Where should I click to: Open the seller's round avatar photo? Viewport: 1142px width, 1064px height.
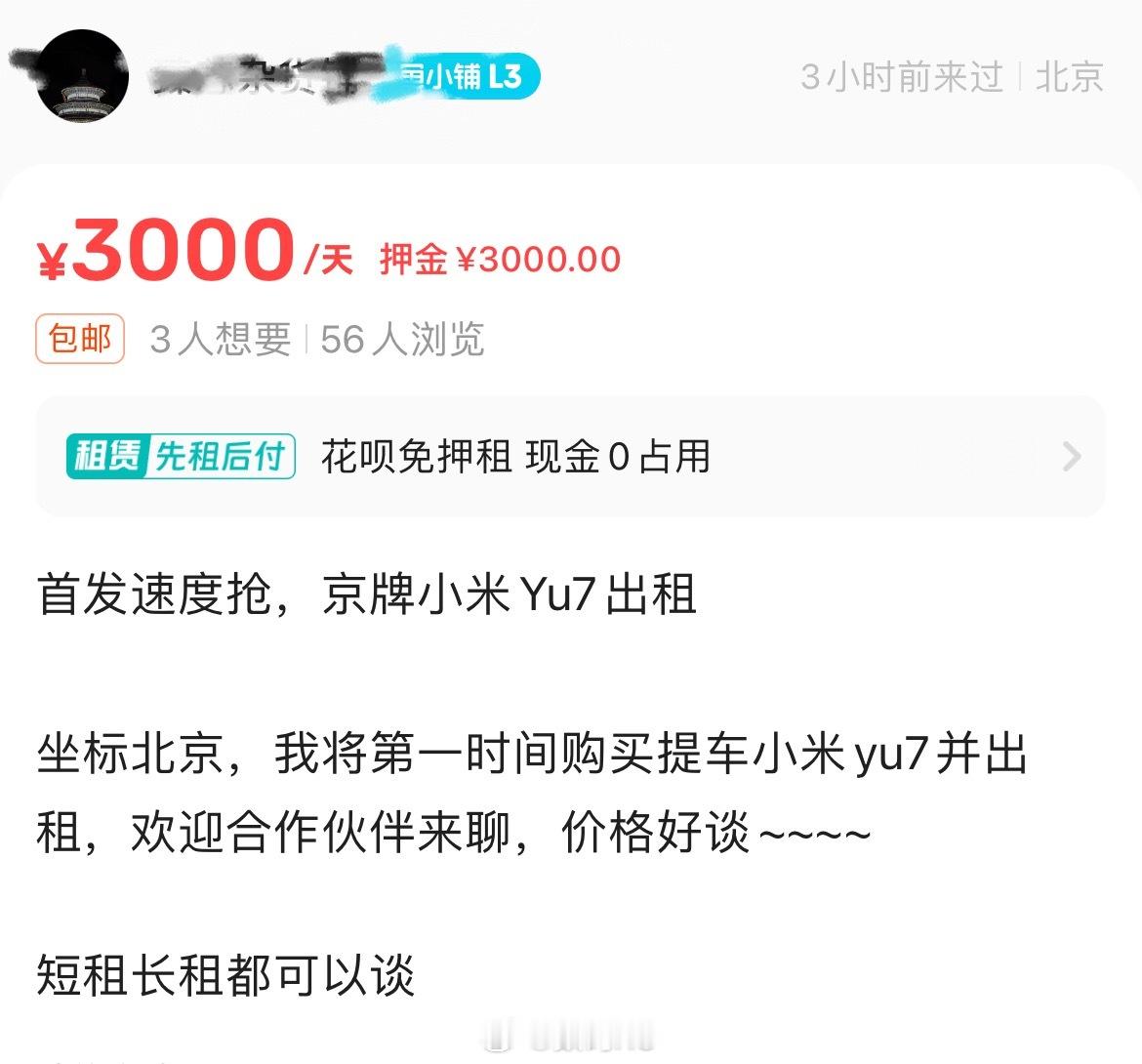pyautogui.click(x=82, y=76)
